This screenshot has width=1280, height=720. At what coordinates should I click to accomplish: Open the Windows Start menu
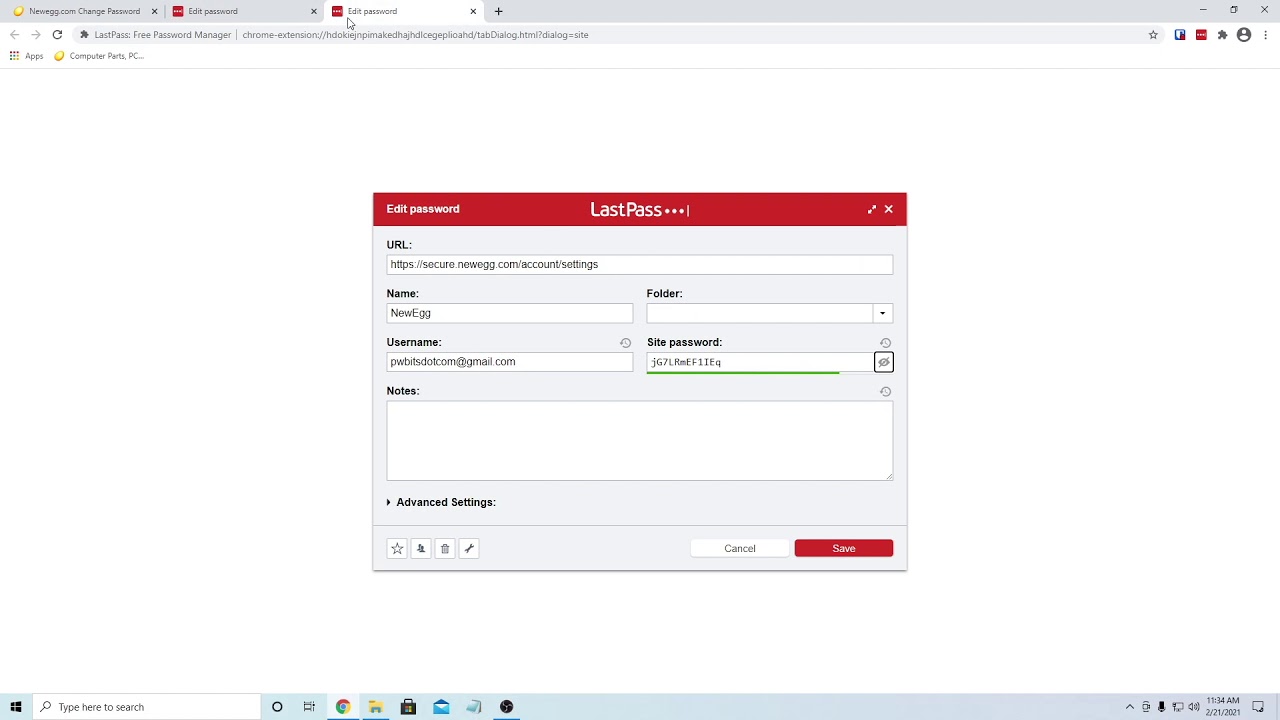click(16, 707)
